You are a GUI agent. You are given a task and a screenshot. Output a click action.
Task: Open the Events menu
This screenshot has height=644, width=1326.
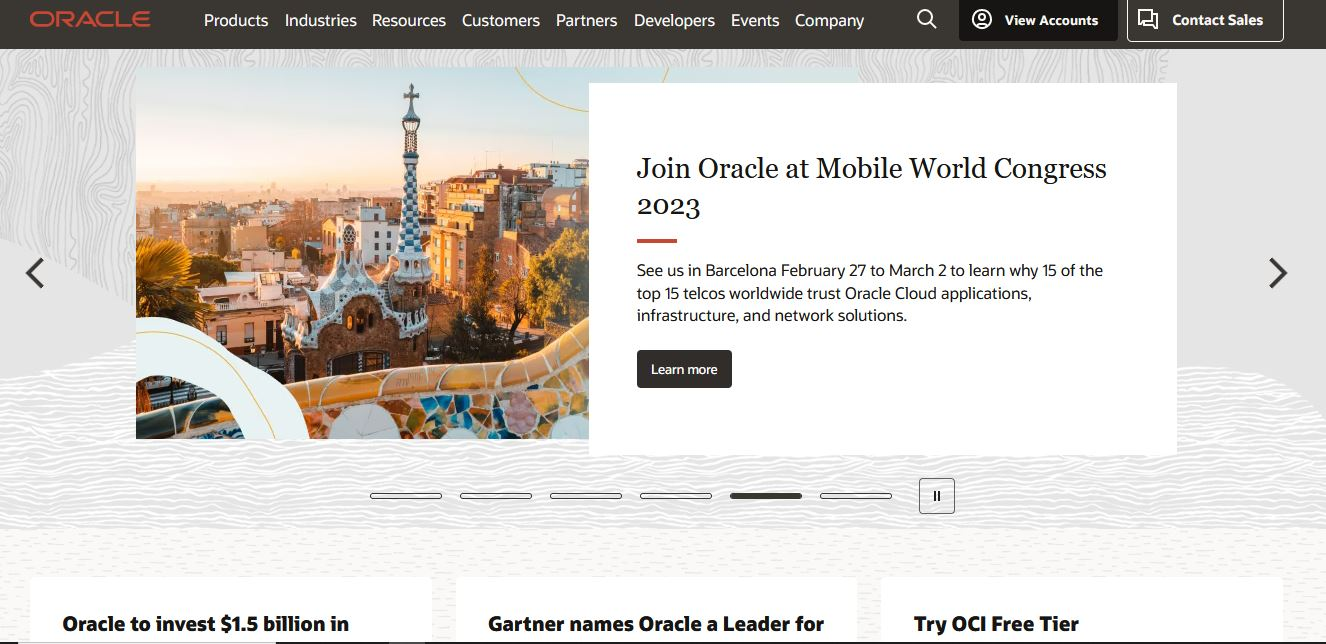[x=755, y=20]
